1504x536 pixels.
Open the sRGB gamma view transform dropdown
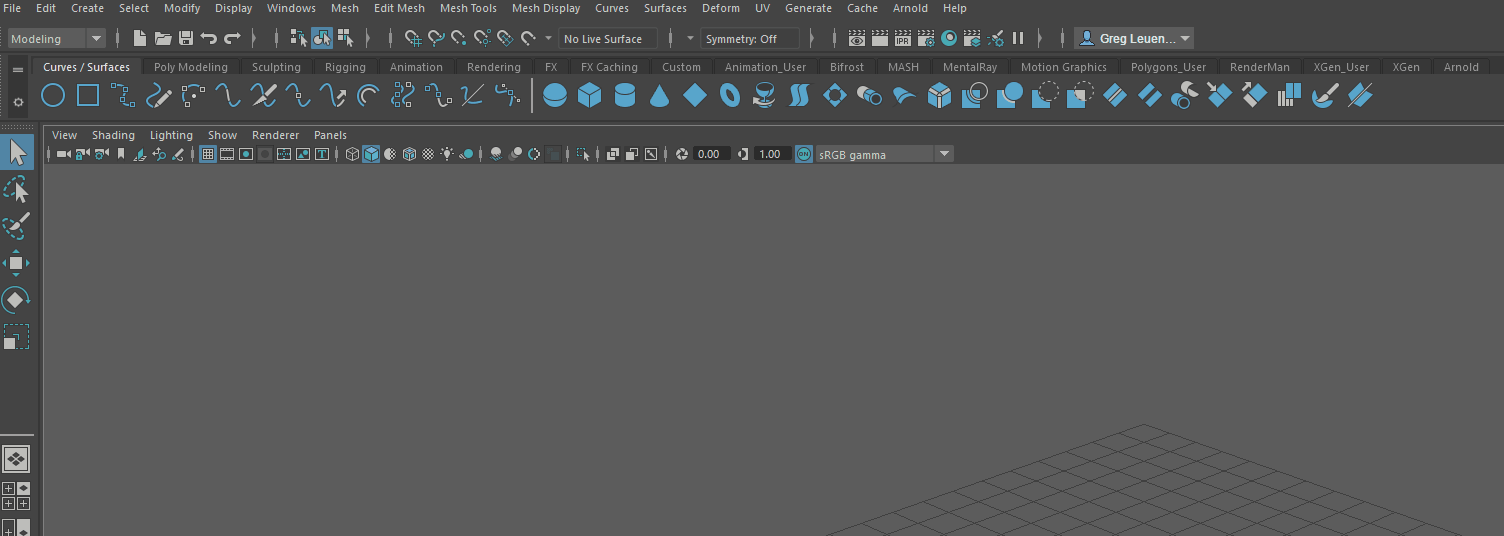pyautogui.click(x=884, y=154)
